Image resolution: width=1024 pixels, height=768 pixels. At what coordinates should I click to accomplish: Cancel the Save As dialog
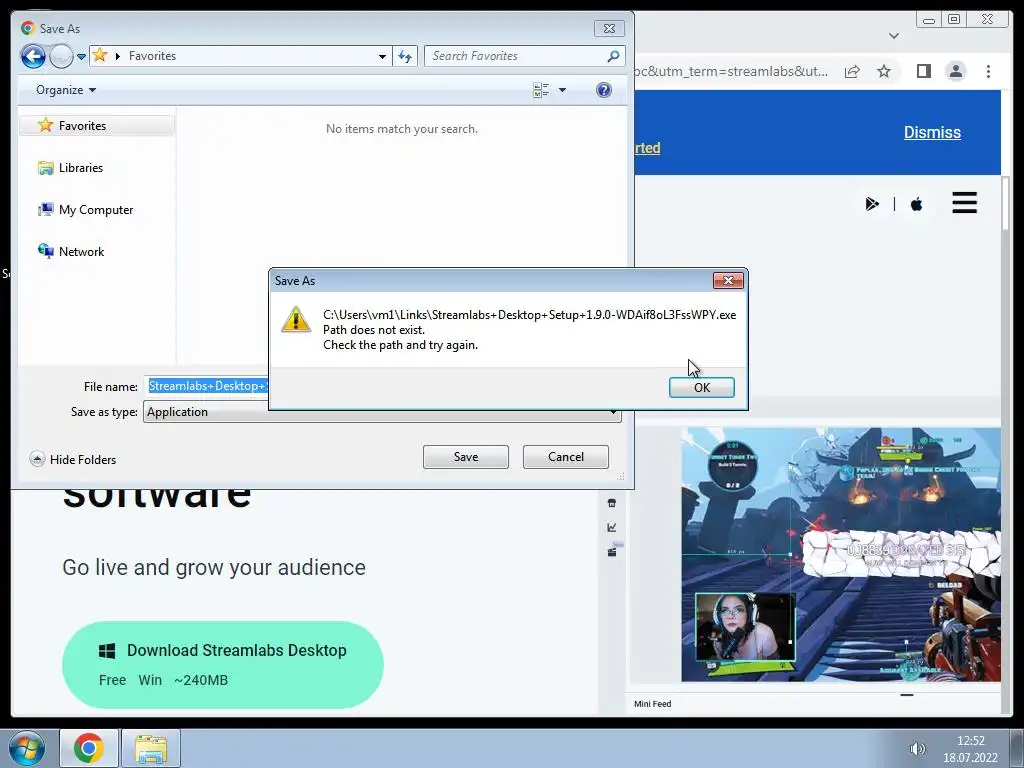coord(566,456)
